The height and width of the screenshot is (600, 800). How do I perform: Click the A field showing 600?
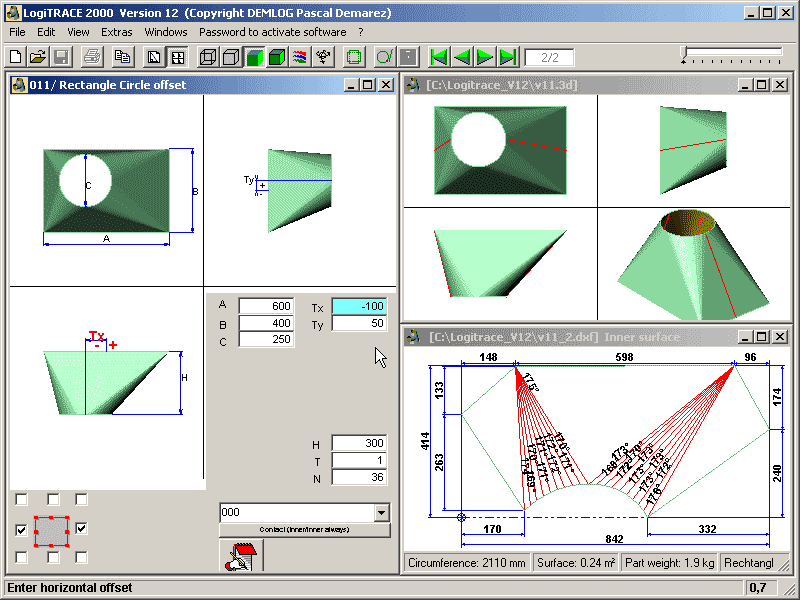266,306
